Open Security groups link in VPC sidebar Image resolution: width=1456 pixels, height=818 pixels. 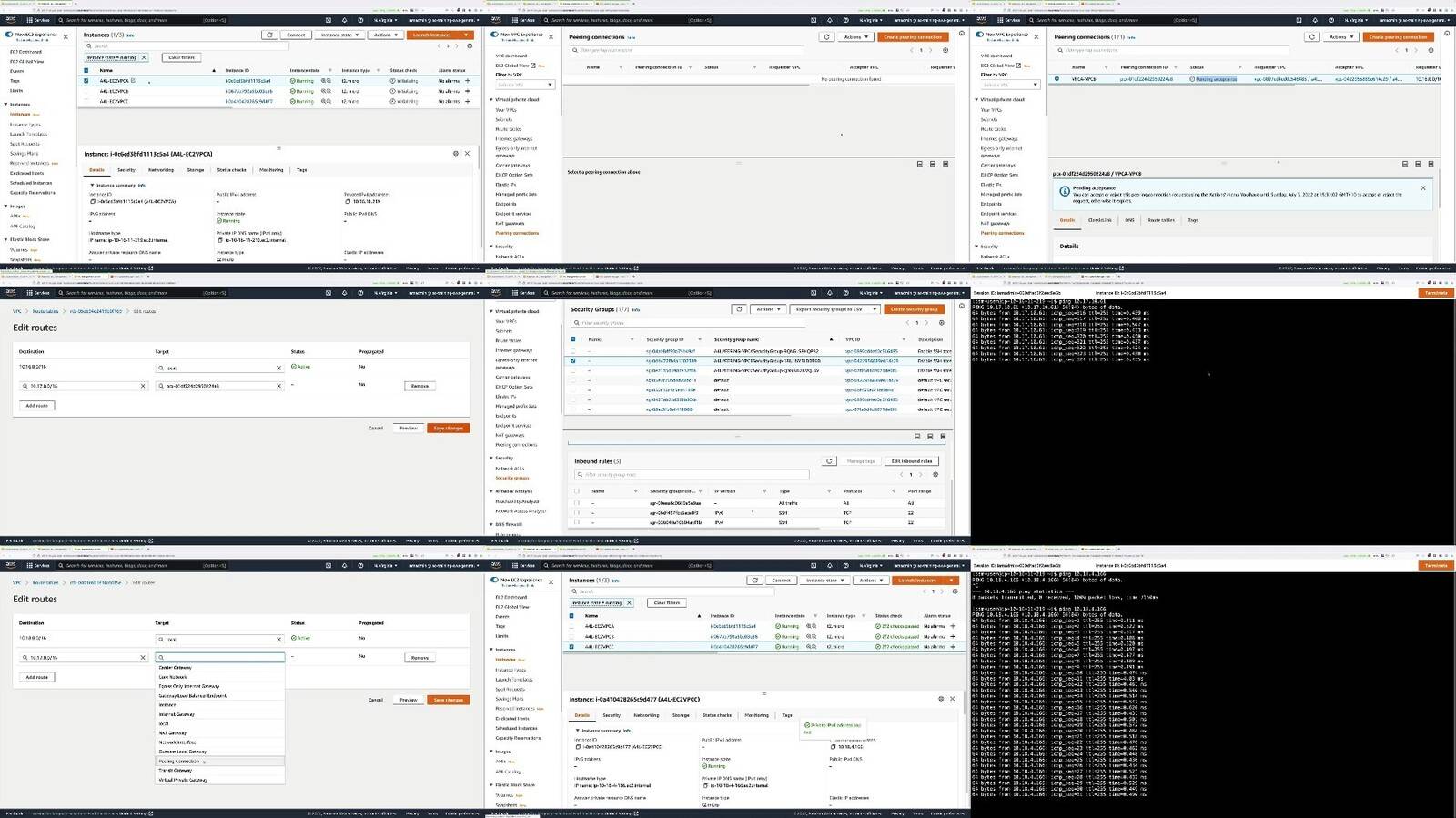[x=511, y=478]
